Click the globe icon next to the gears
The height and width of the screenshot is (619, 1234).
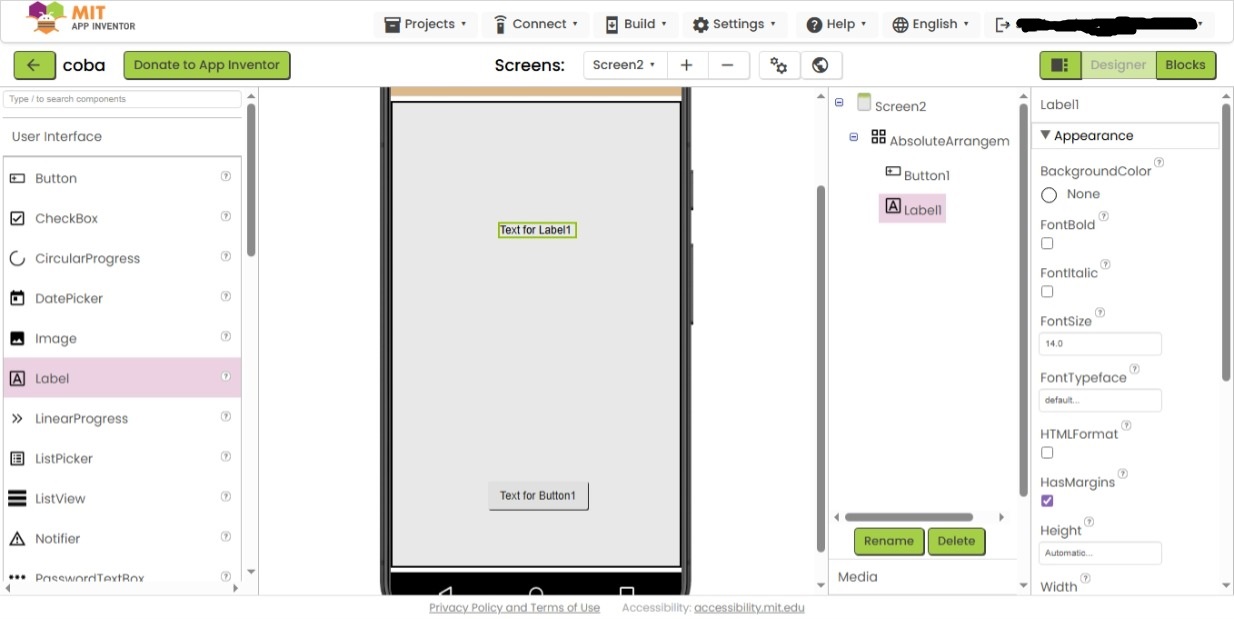point(820,65)
